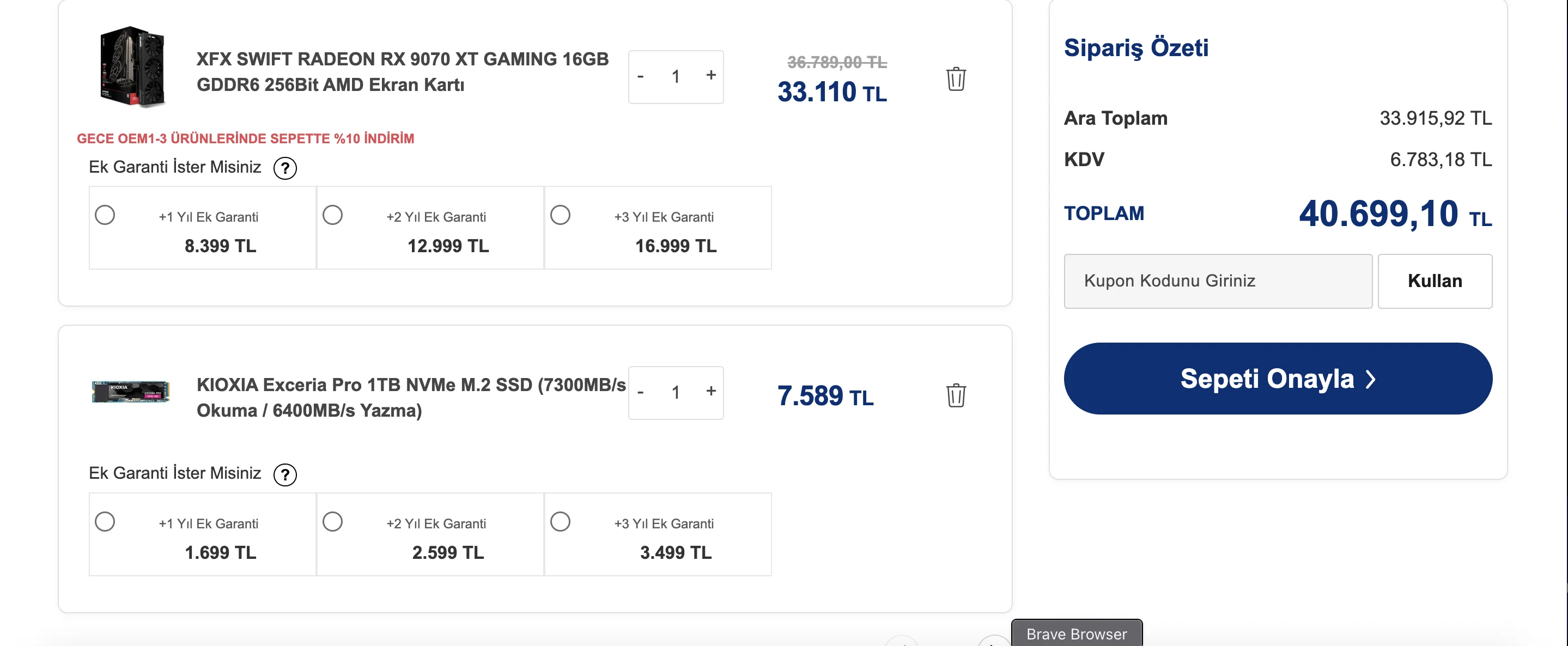Click the Sepeti Onayla button
The image size is (1568, 646).
pyautogui.click(x=1278, y=379)
